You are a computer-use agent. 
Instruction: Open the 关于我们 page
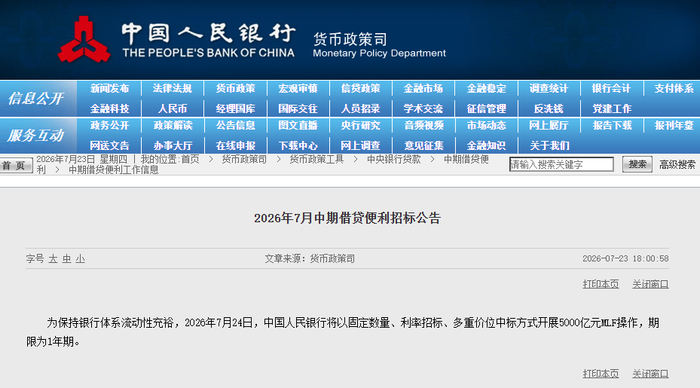tap(549, 146)
